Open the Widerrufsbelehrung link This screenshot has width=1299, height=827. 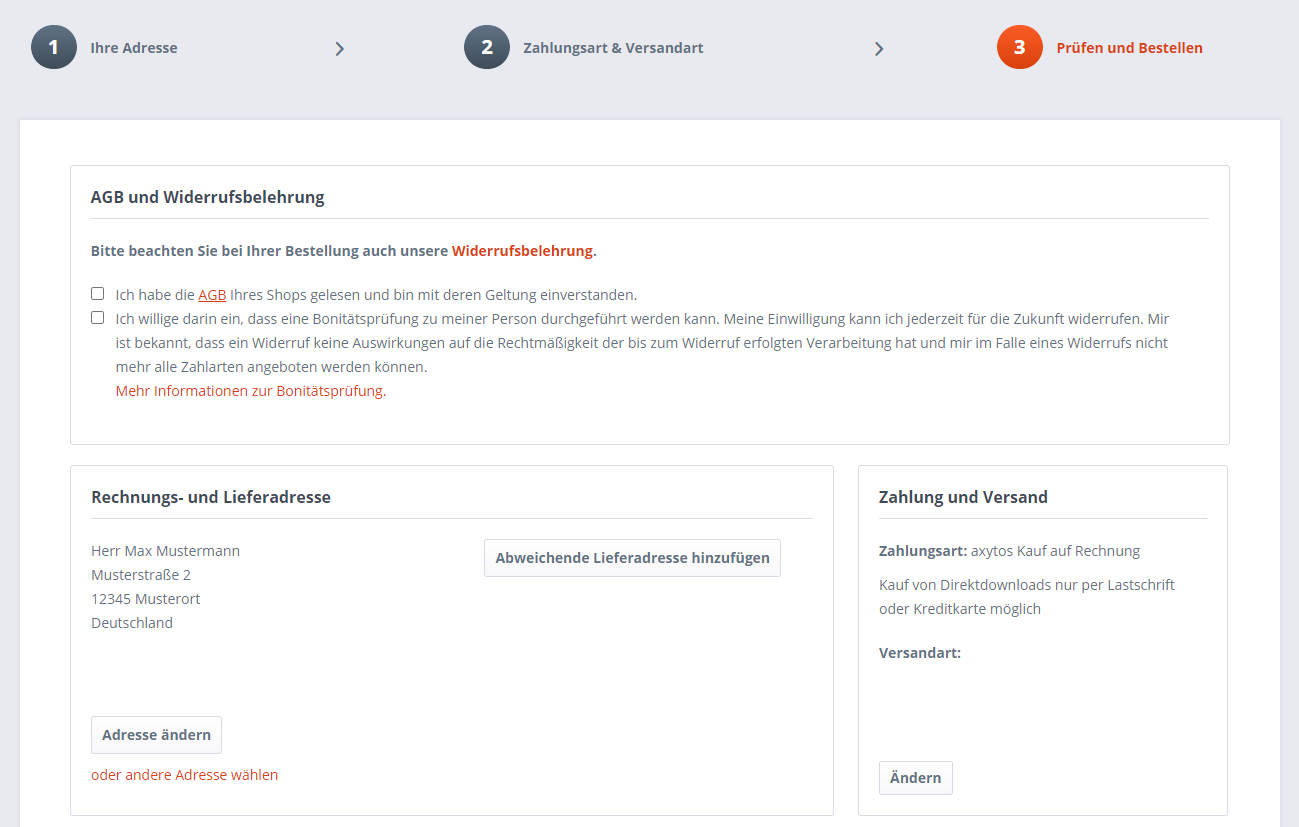pos(522,251)
